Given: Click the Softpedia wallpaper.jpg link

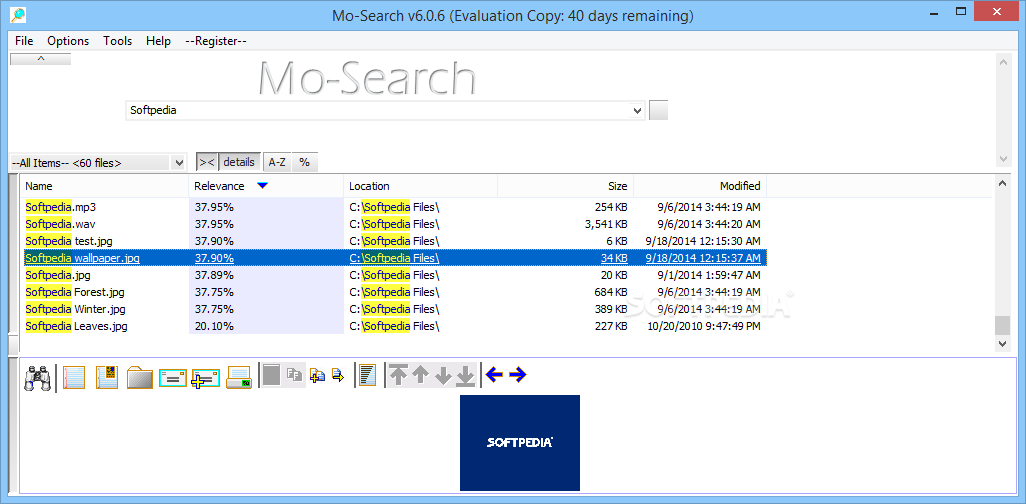Looking at the screenshot, I should [x=82, y=258].
